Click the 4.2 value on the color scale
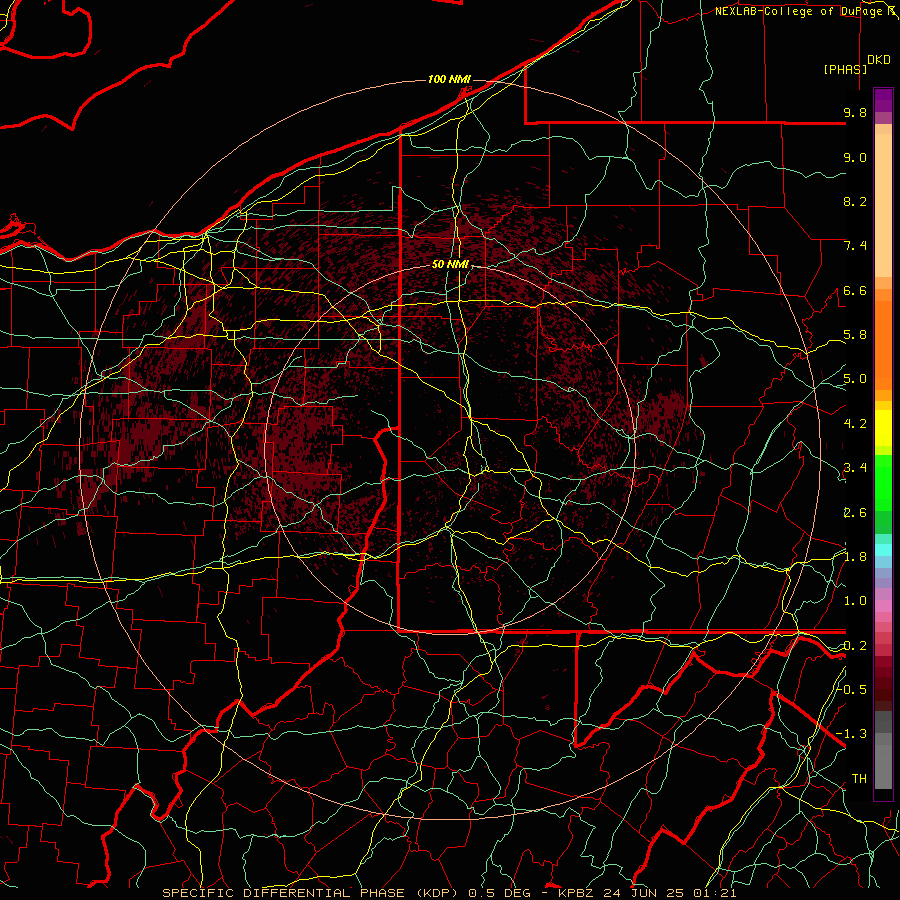900x900 pixels. (855, 424)
